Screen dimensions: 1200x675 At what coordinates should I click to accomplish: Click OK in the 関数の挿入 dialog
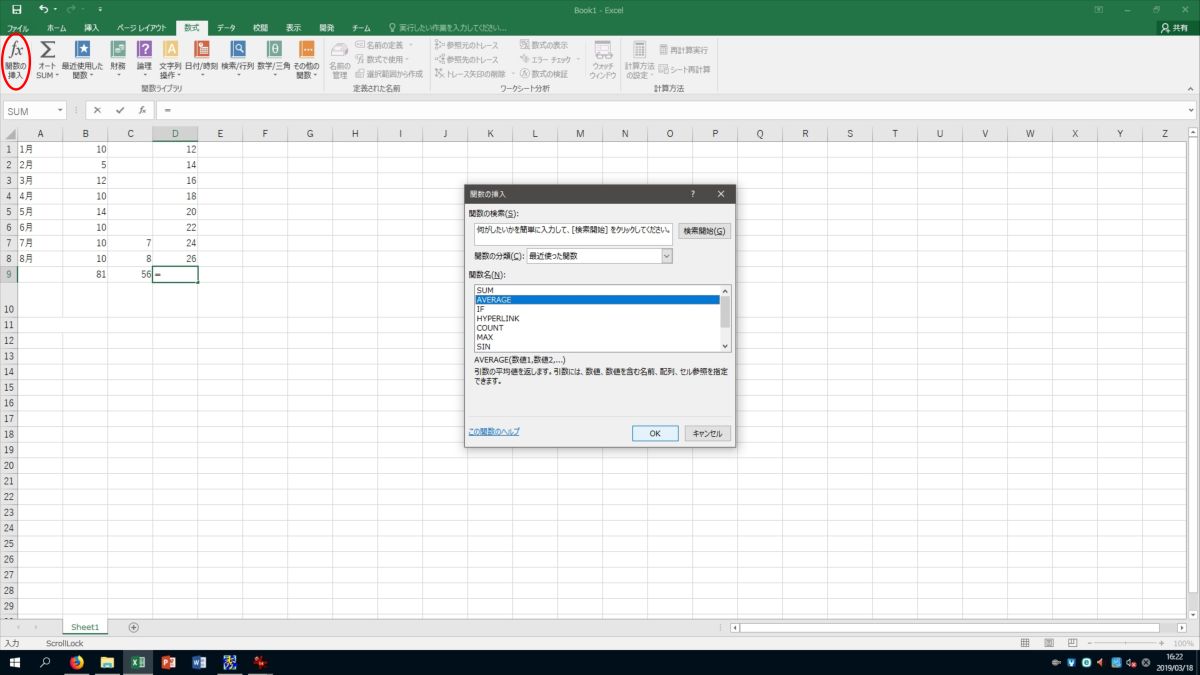click(x=655, y=433)
